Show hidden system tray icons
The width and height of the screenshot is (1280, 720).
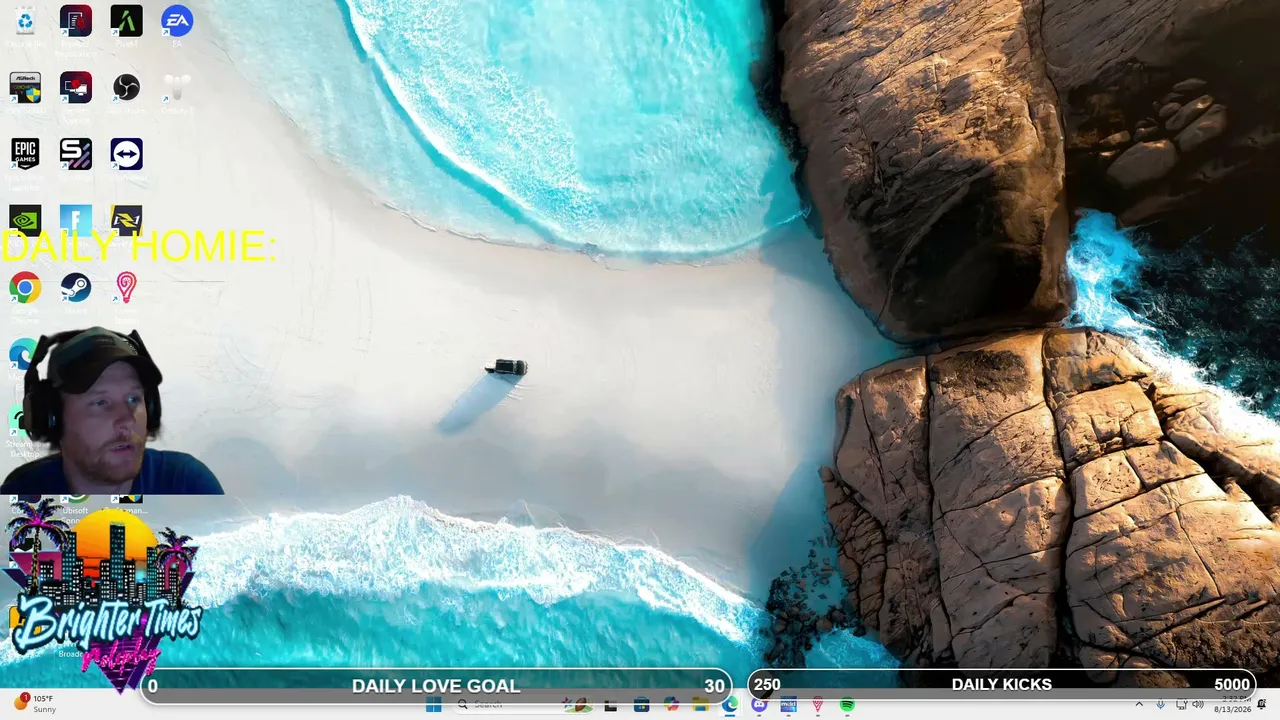point(1138,705)
